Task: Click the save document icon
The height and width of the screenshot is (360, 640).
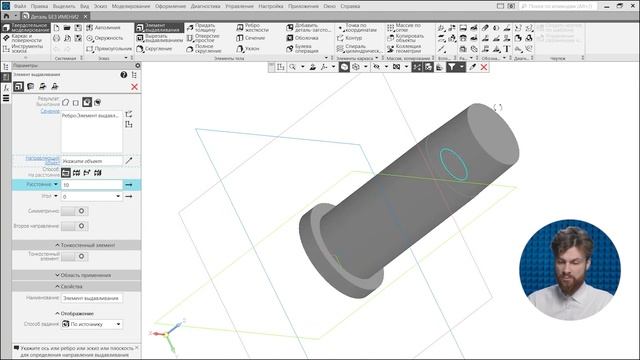Action: pos(78,28)
